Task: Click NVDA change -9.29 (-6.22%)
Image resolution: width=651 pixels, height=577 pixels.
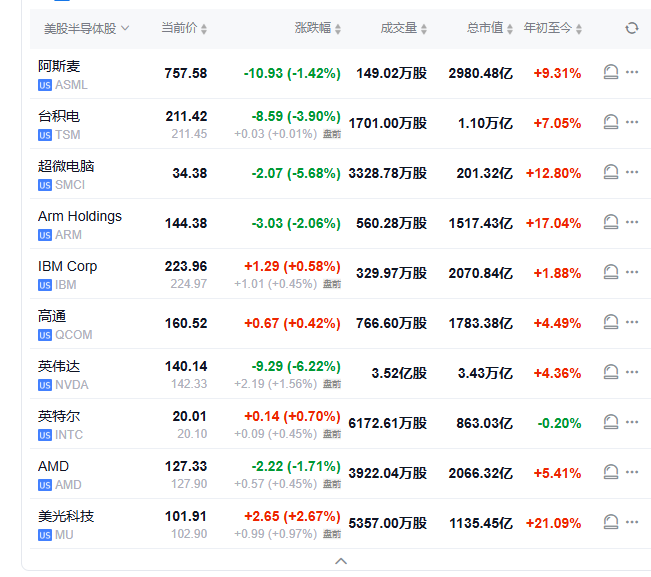Action: 296,366
